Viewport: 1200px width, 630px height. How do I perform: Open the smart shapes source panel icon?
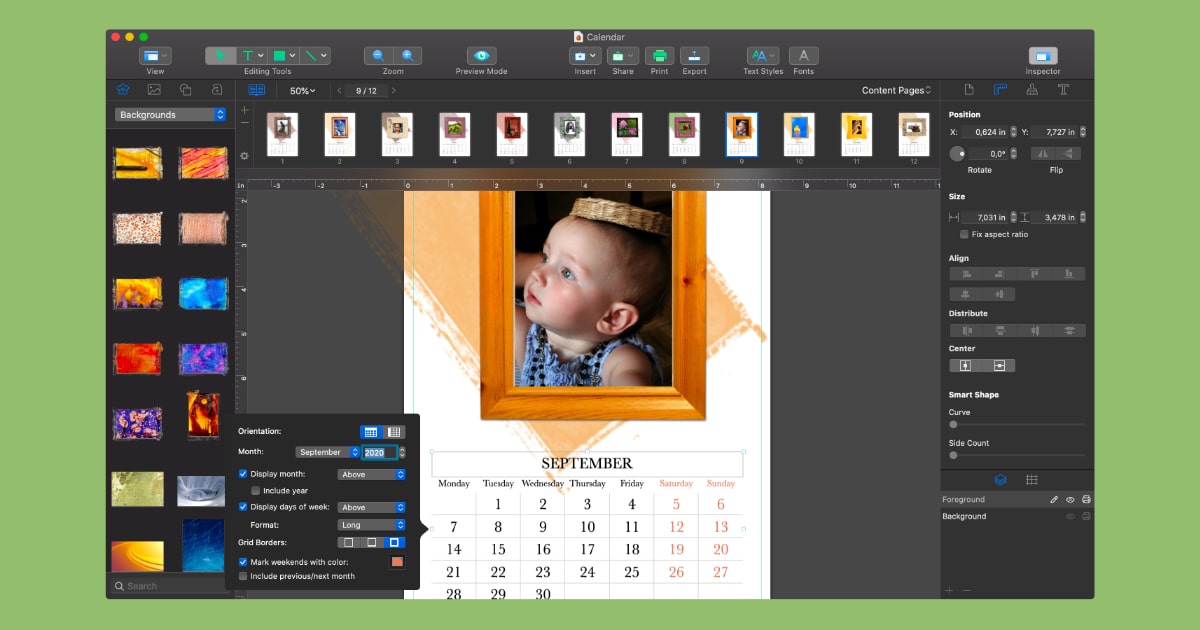[186, 90]
